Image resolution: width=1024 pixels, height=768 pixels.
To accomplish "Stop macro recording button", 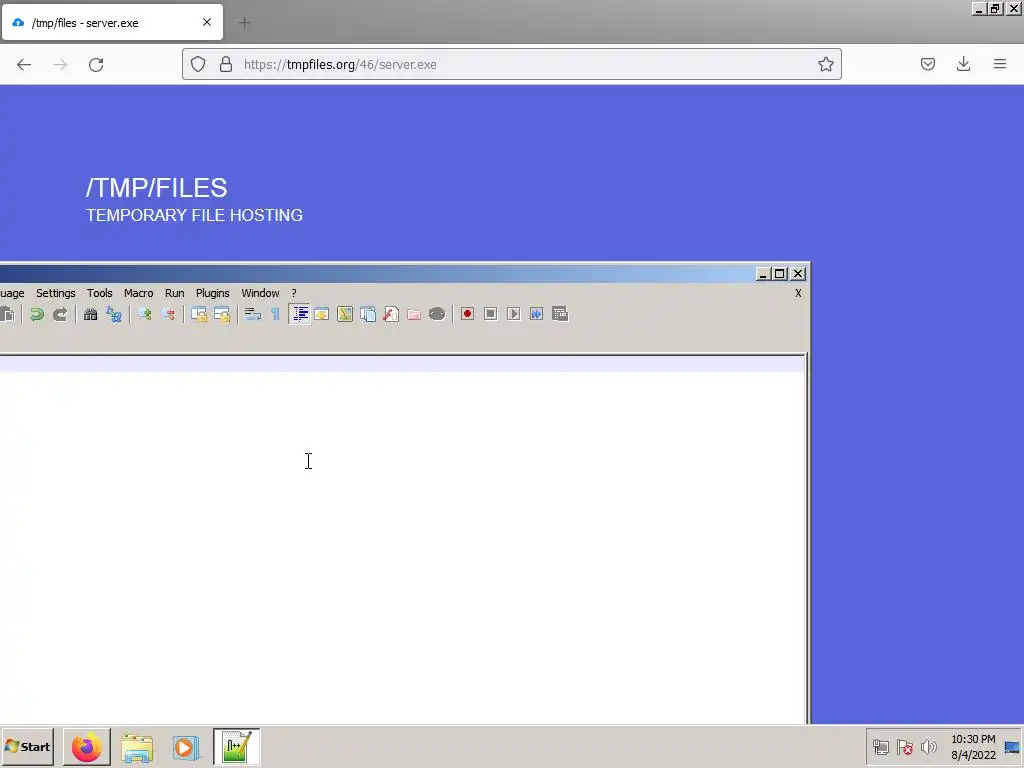I will point(491,315).
